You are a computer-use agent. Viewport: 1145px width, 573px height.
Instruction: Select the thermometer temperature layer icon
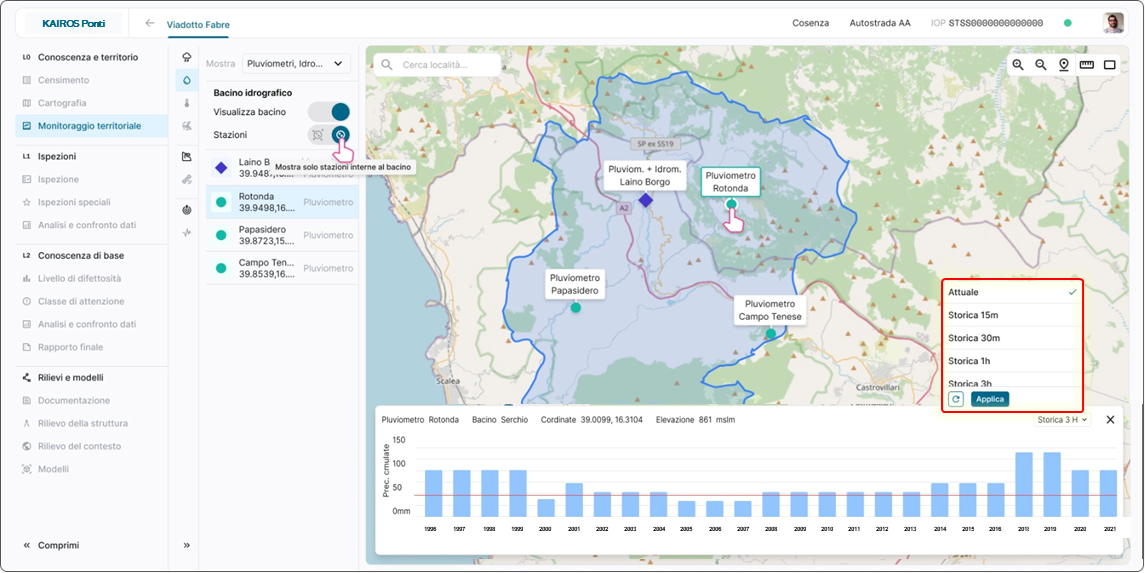tap(187, 103)
